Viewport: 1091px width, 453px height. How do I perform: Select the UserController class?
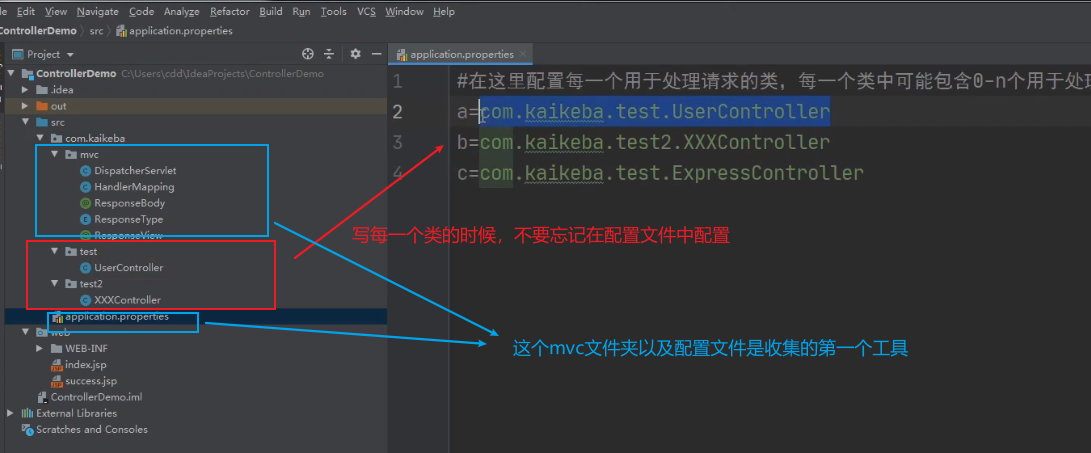(x=129, y=268)
